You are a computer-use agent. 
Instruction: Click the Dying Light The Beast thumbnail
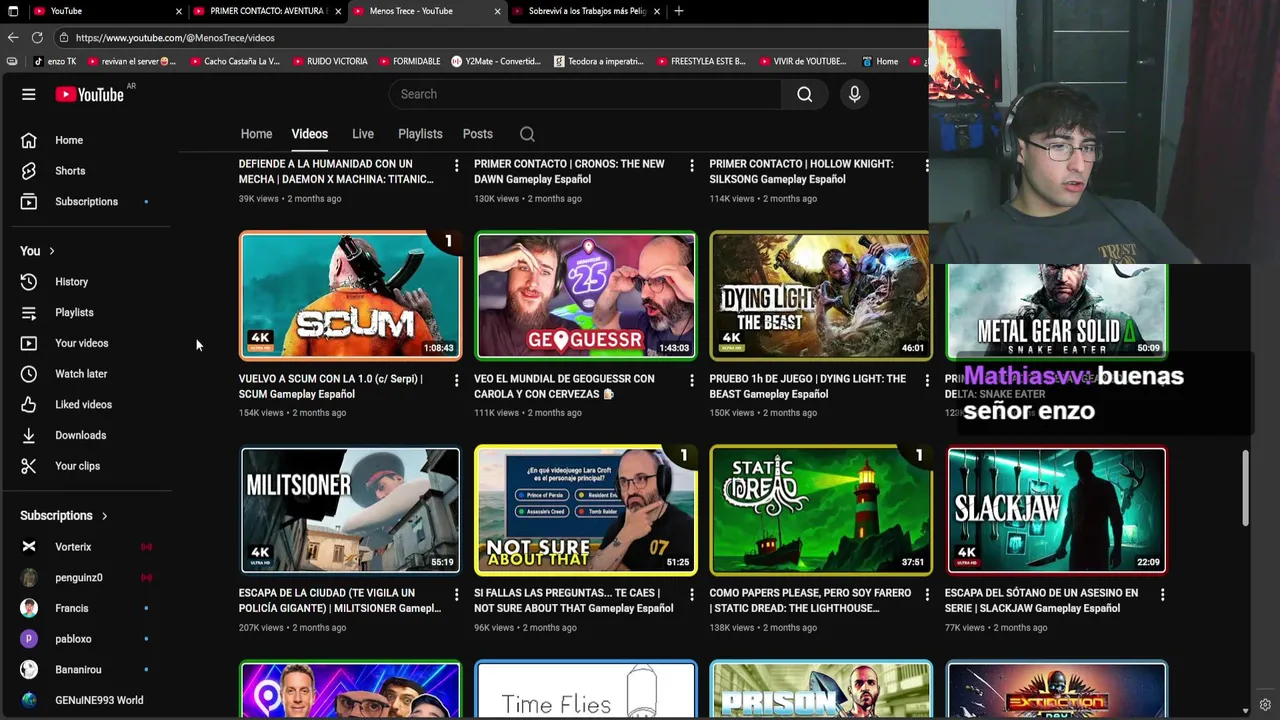[820, 296]
